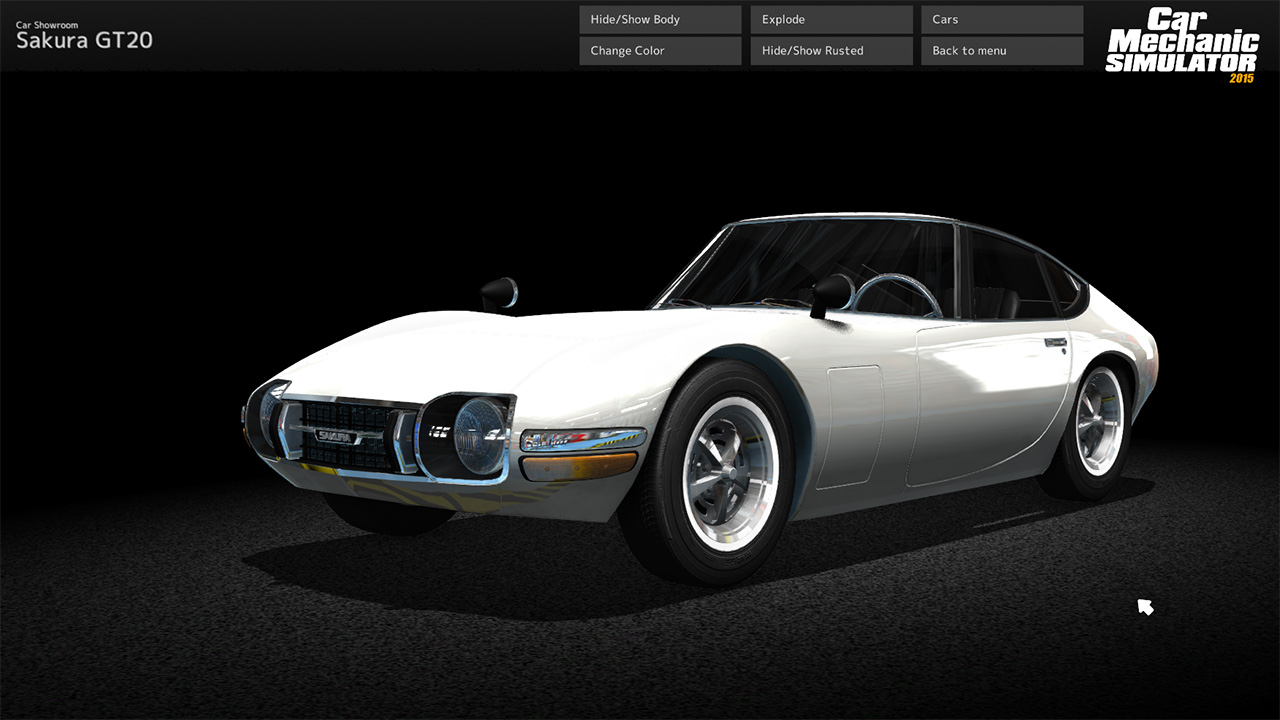Click the black side mirror near the windshield
The width and height of the screenshot is (1280, 720).
[x=831, y=294]
